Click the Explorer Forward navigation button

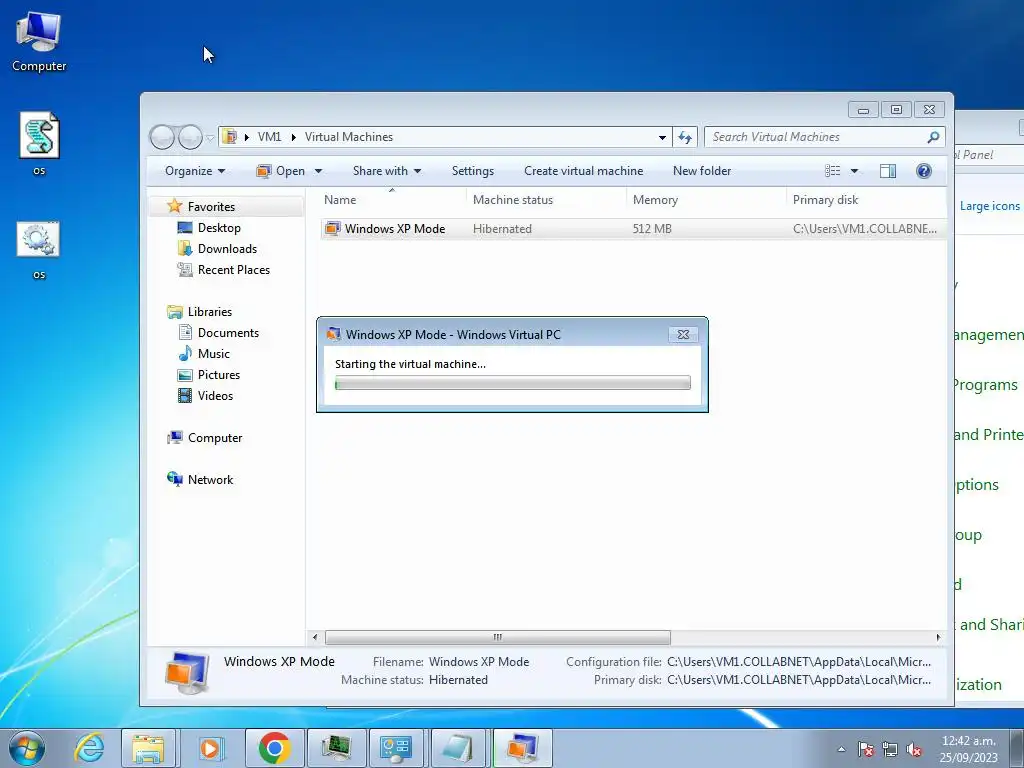[x=190, y=137]
